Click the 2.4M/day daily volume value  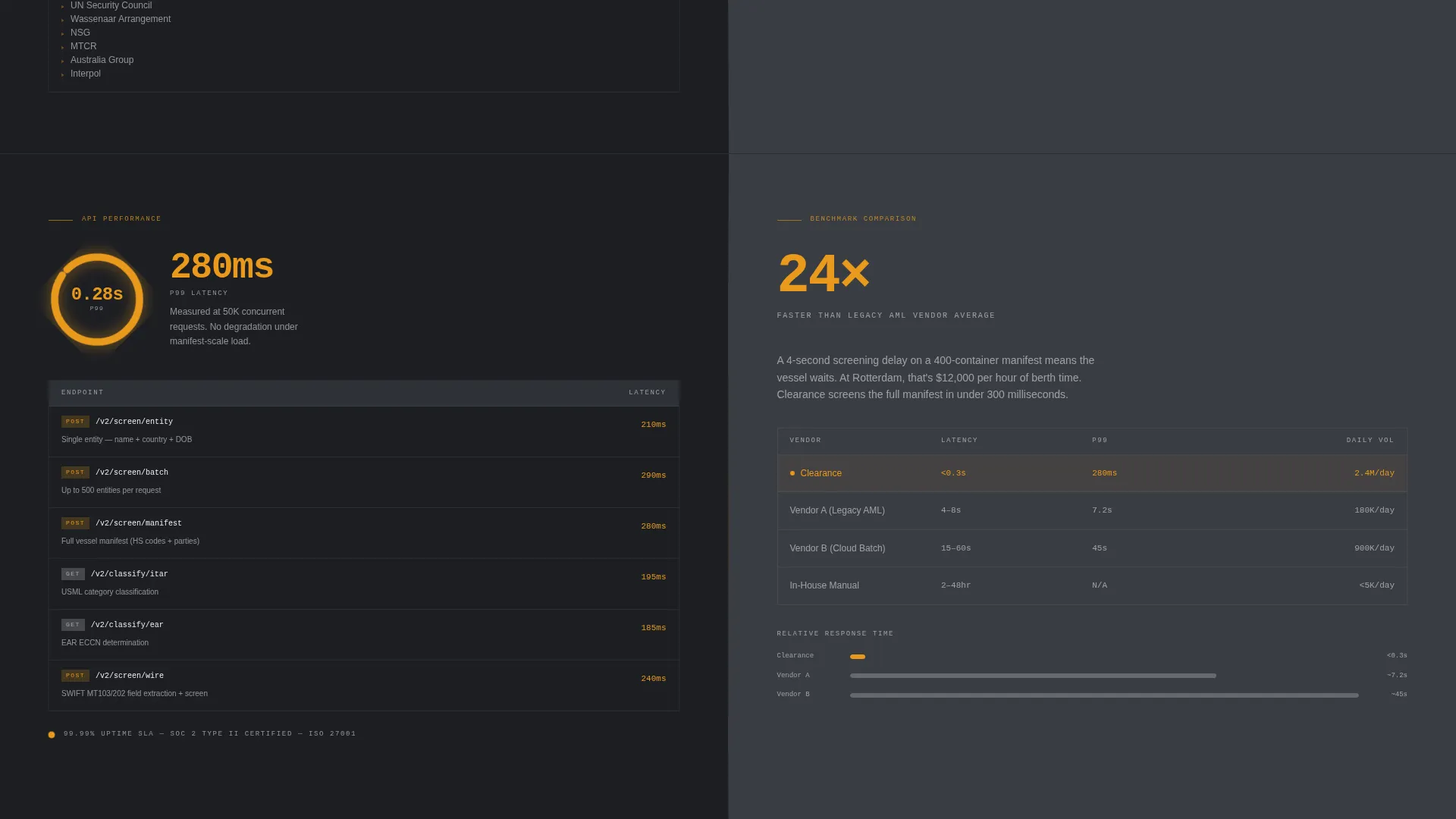[x=1374, y=473]
